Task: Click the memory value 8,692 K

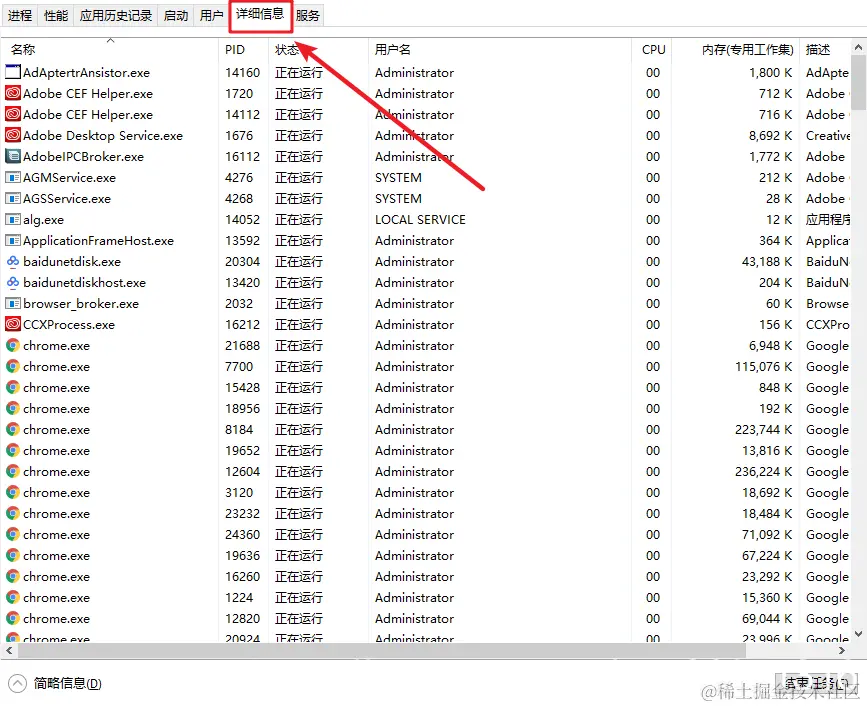Action: 770,136
